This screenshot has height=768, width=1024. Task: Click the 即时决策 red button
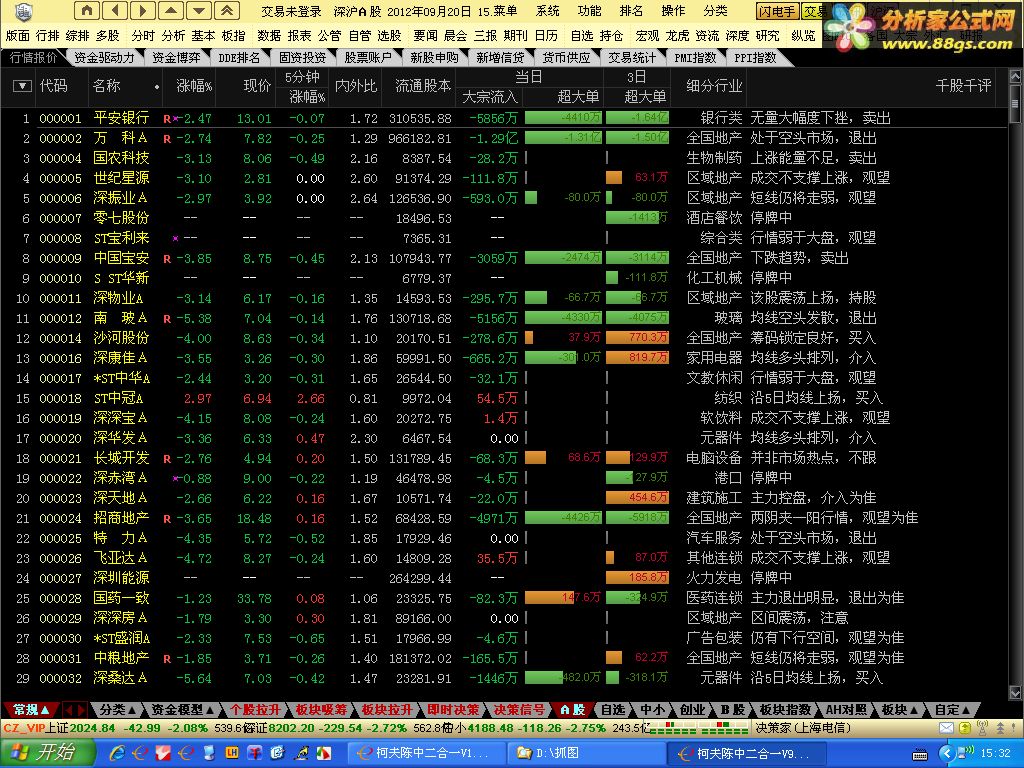click(453, 709)
